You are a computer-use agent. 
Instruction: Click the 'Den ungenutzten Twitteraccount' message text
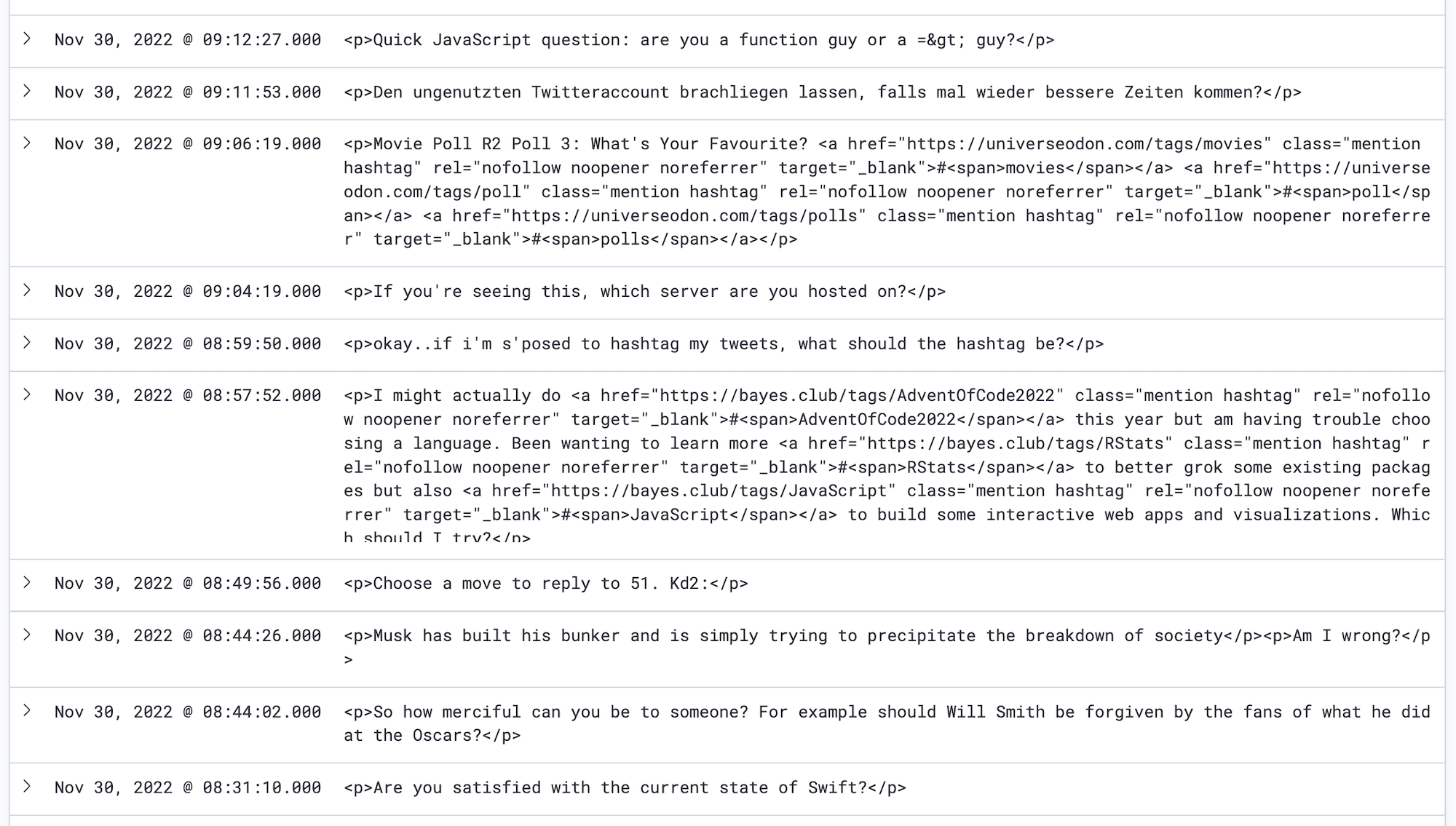(x=822, y=92)
